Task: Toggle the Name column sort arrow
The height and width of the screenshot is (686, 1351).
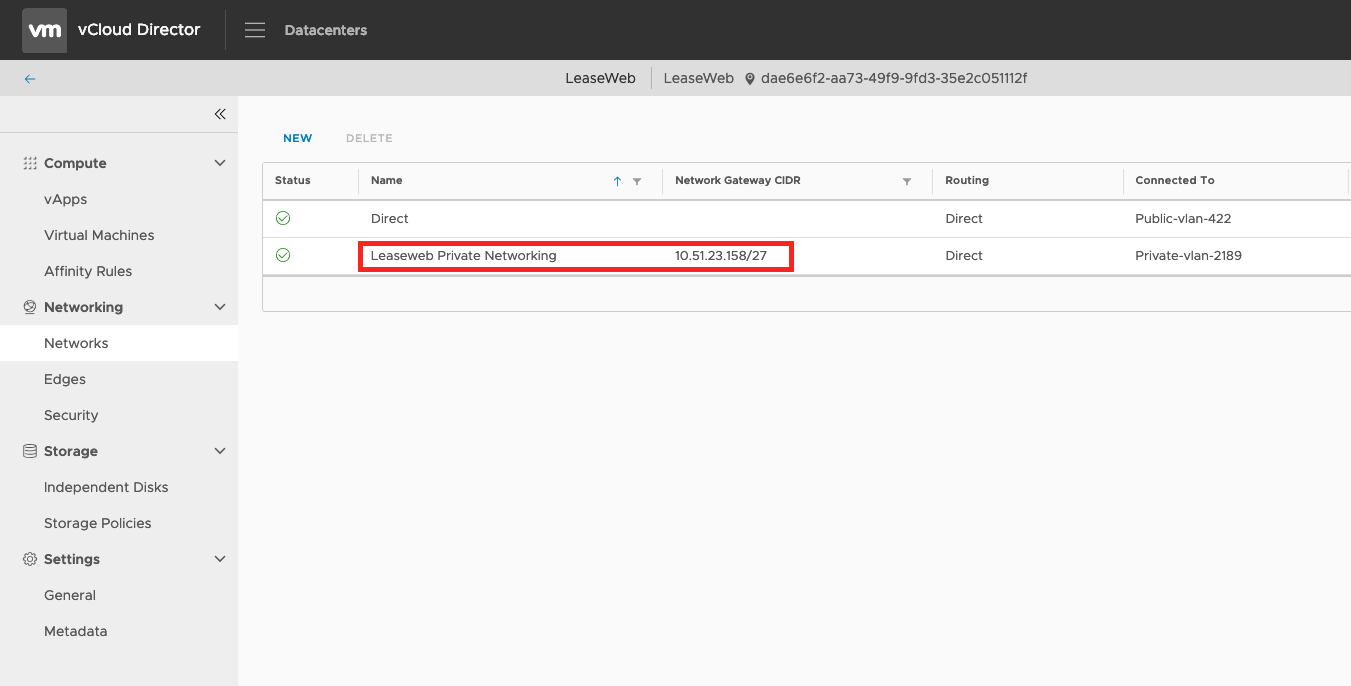Action: point(617,181)
